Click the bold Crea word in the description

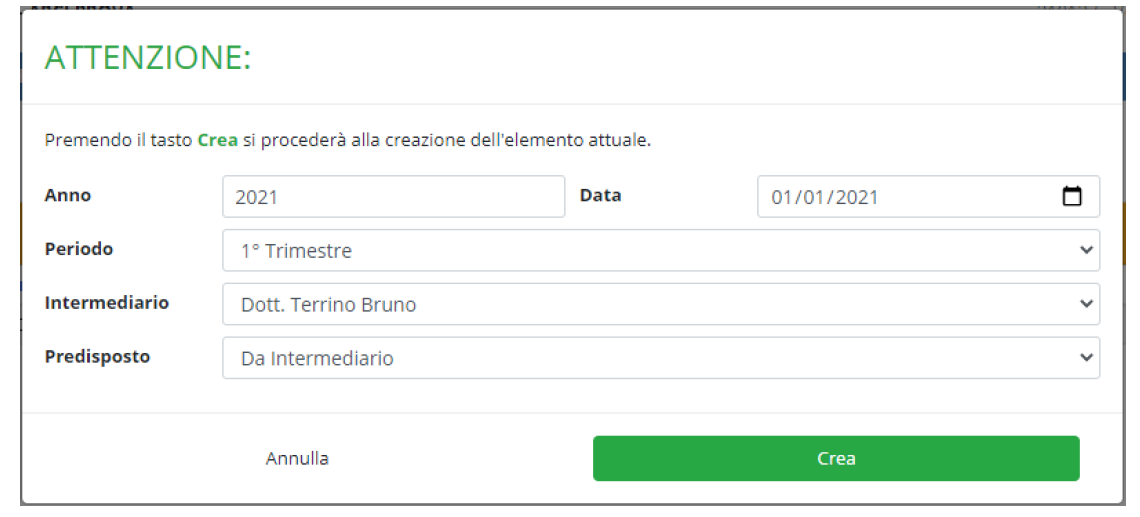(x=217, y=141)
